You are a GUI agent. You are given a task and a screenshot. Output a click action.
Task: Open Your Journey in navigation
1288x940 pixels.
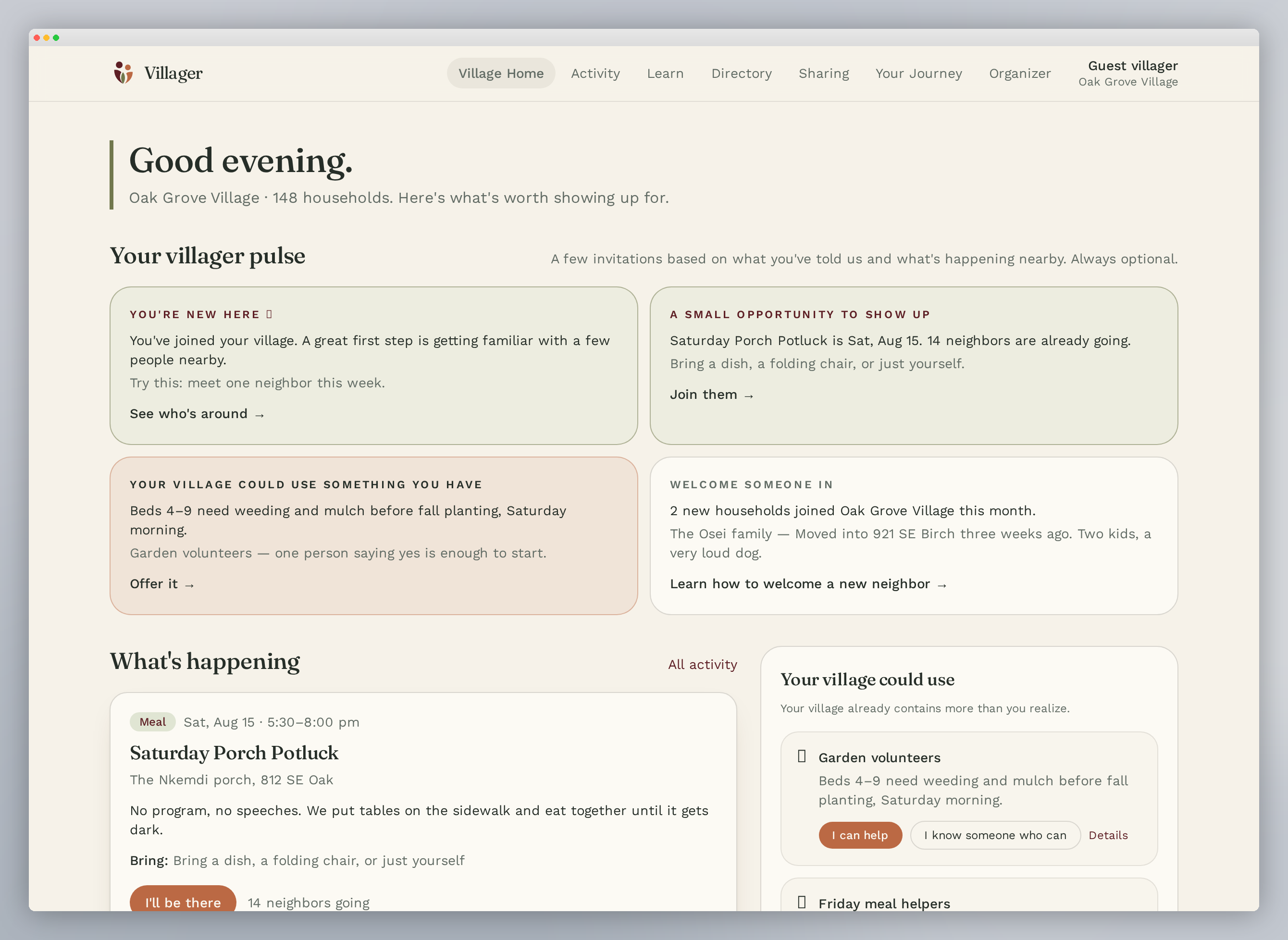click(918, 74)
